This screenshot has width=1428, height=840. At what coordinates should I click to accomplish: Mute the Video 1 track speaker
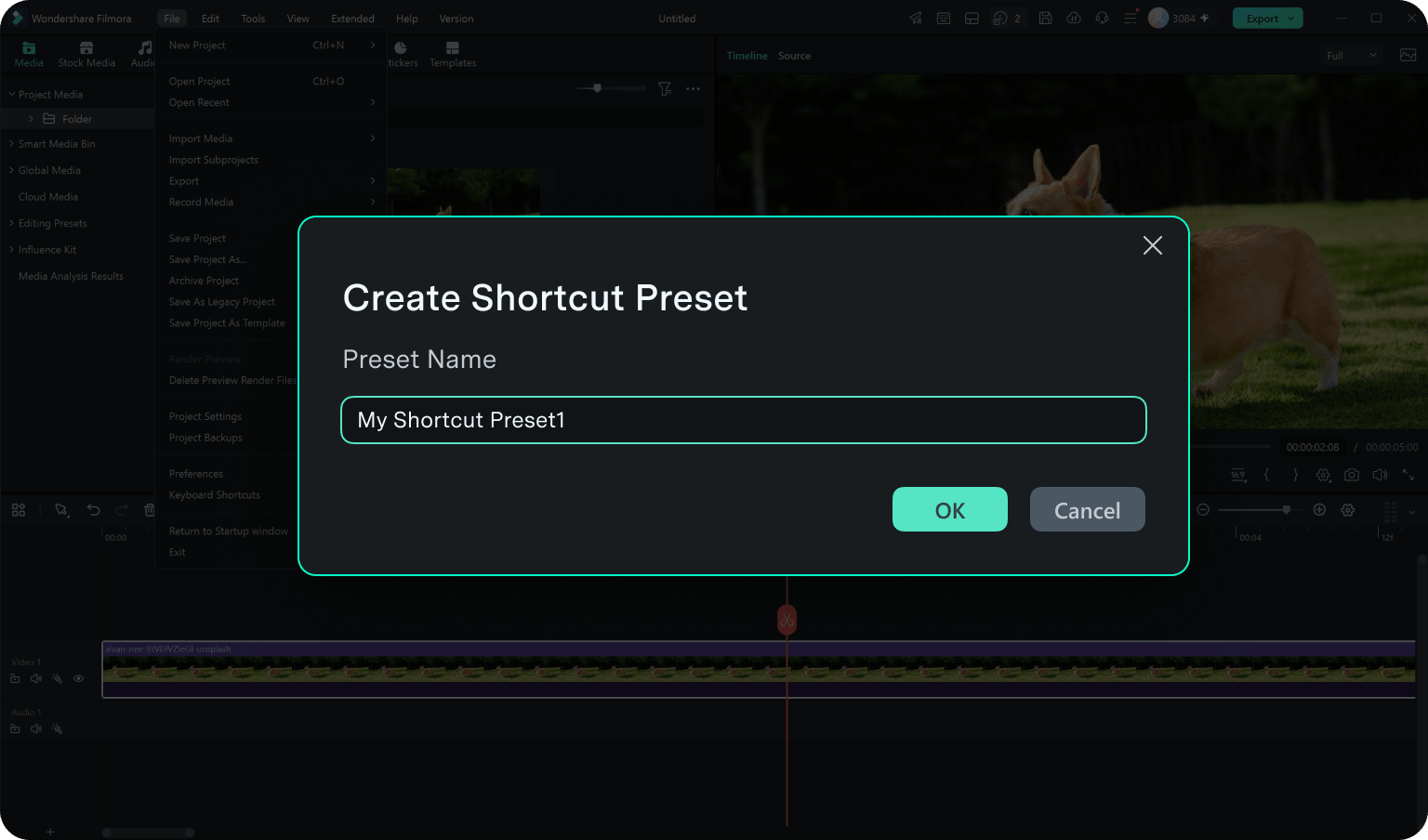tap(36, 679)
